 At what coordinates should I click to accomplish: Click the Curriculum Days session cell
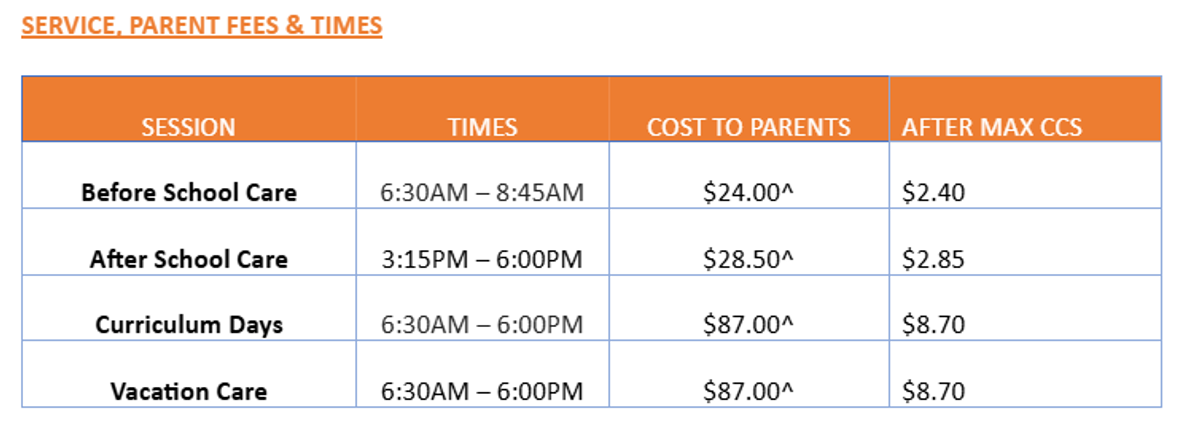pyautogui.click(x=189, y=325)
